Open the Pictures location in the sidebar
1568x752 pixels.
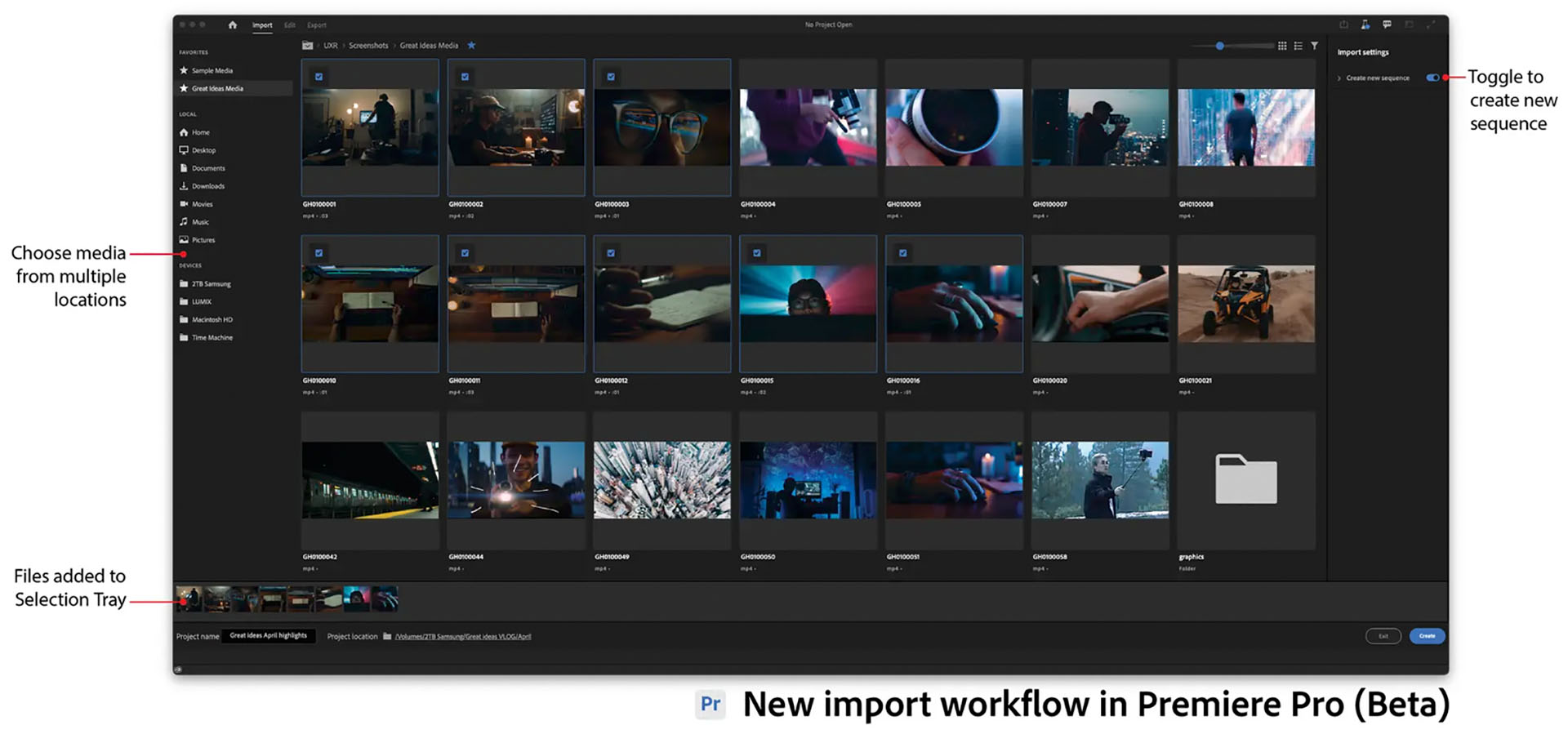203,239
